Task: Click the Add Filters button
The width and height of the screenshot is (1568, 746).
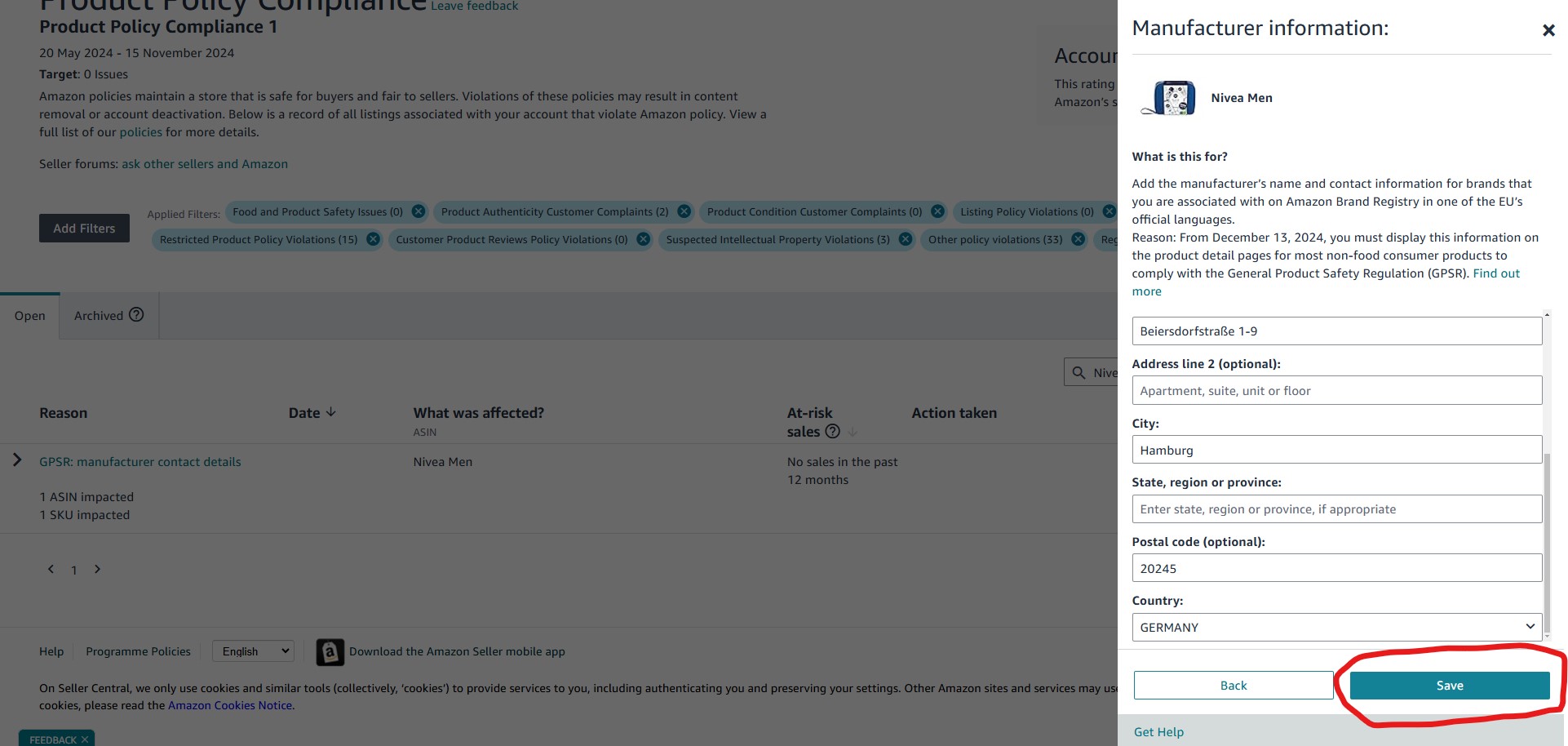Action: point(84,229)
